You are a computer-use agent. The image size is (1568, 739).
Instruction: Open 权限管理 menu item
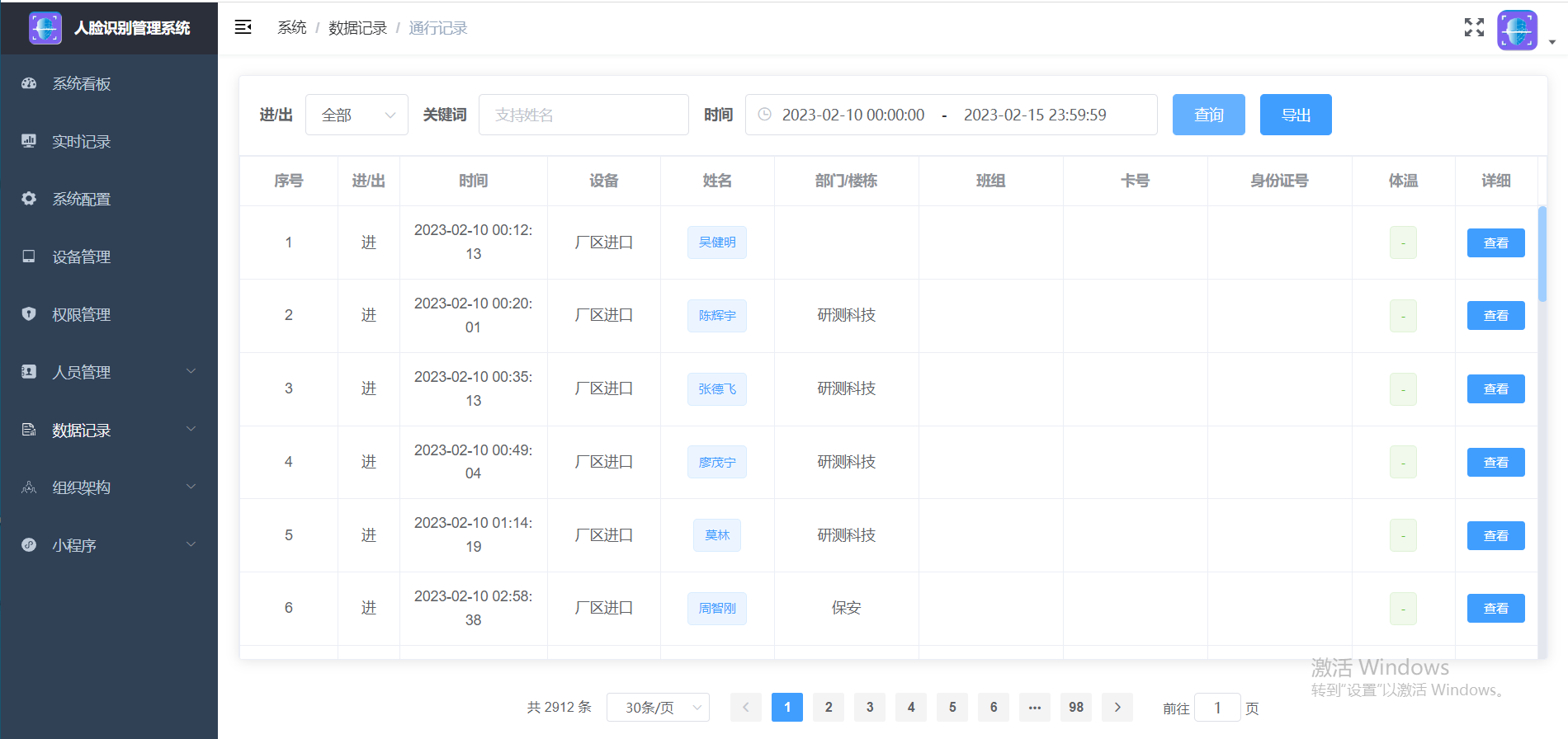(x=109, y=314)
